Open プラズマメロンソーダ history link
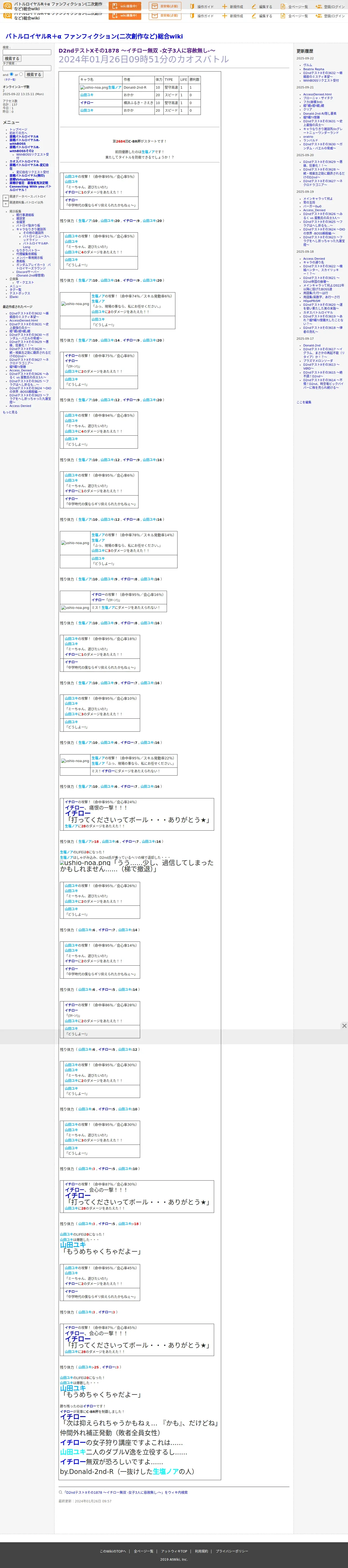This screenshot has height=1568, width=348. (x=318, y=360)
